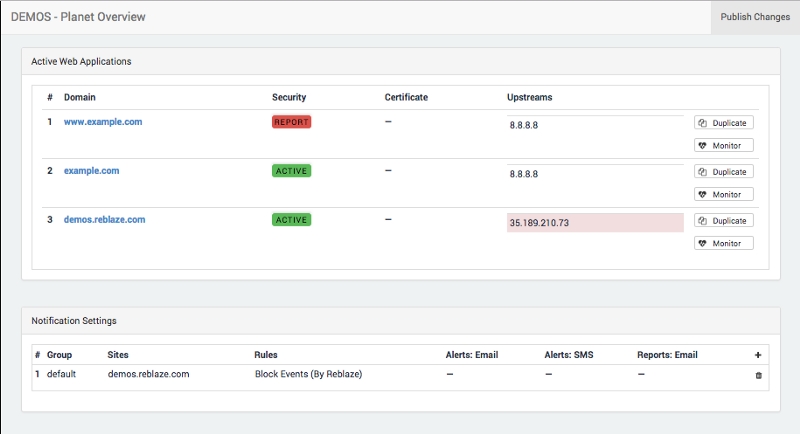
Task: Click ACTIVE badge for example.com
Action: pyautogui.click(x=291, y=171)
